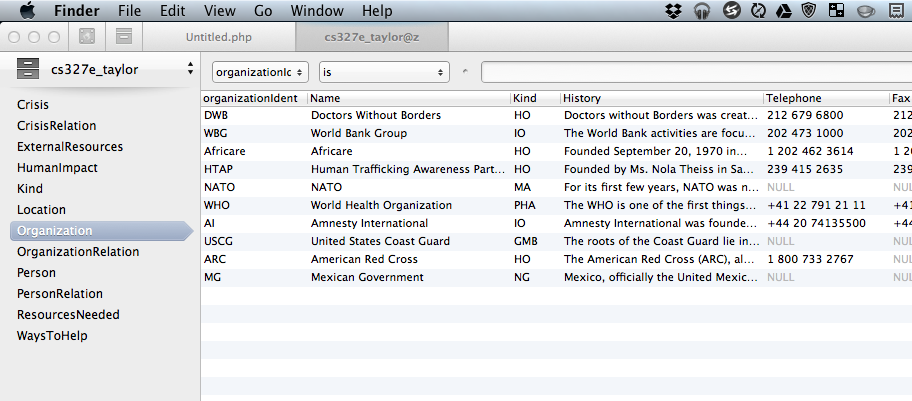Sort by the Fax column header
912x401 pixels.
click(x=901, y=98)
